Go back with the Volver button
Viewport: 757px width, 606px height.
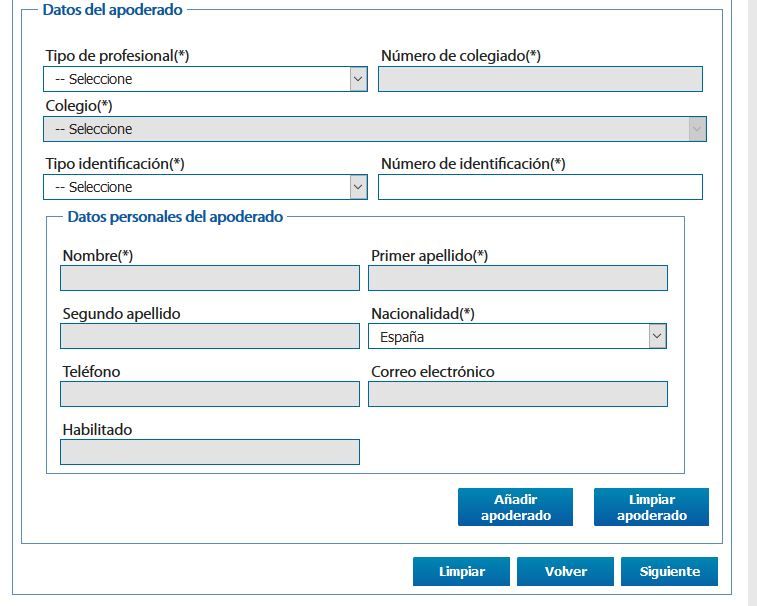tap(565, 572)
